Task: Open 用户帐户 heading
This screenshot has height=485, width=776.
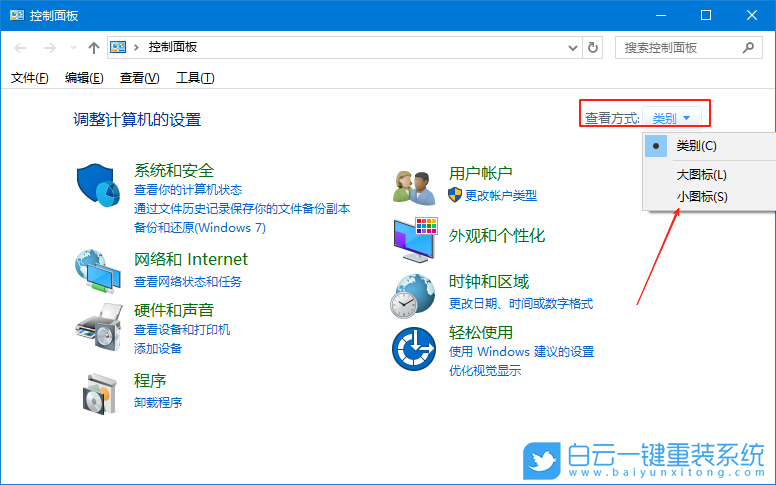Action: pos(480,173)
